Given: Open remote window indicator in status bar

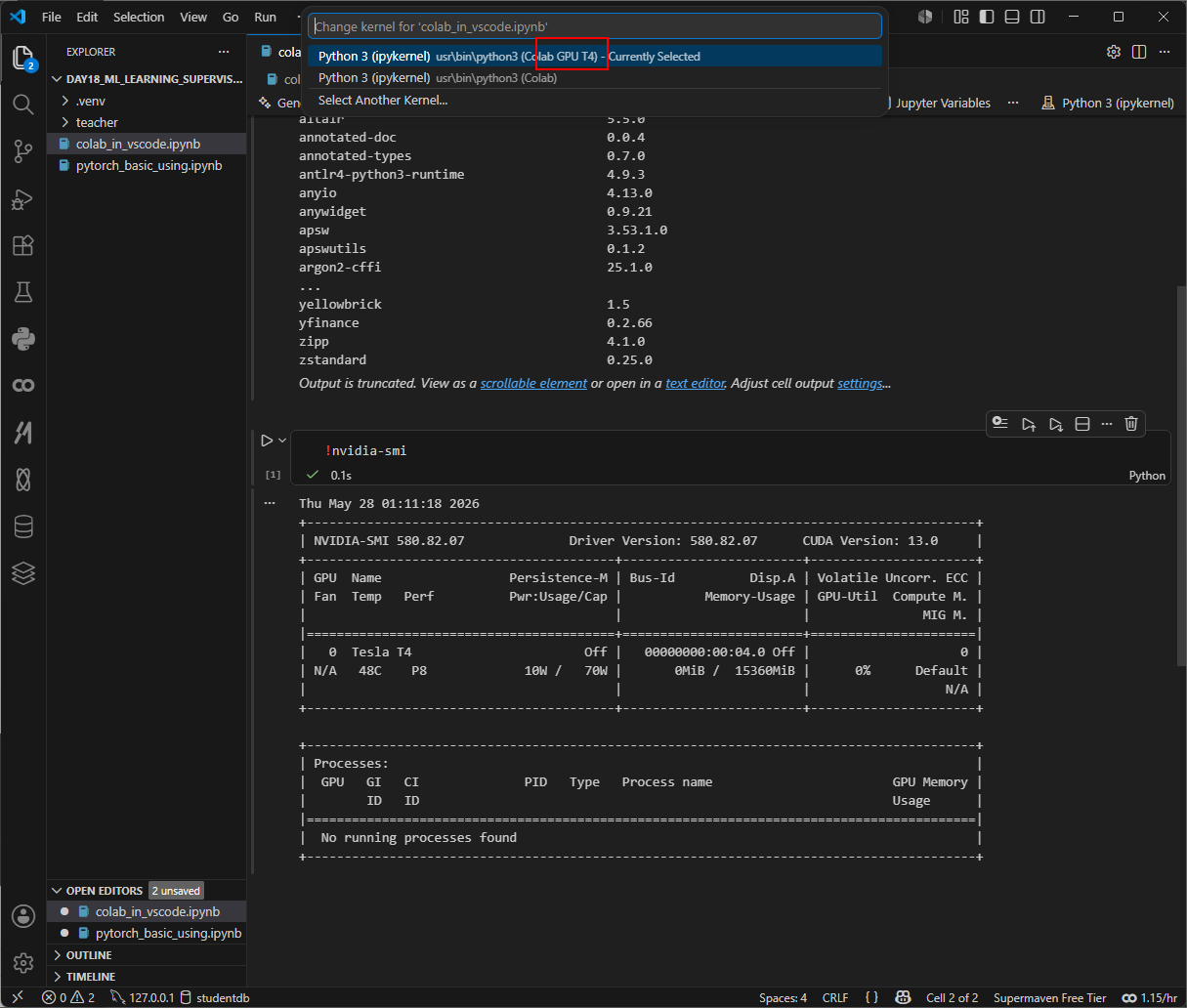Looking at the screenshot, I should (18, 997).
